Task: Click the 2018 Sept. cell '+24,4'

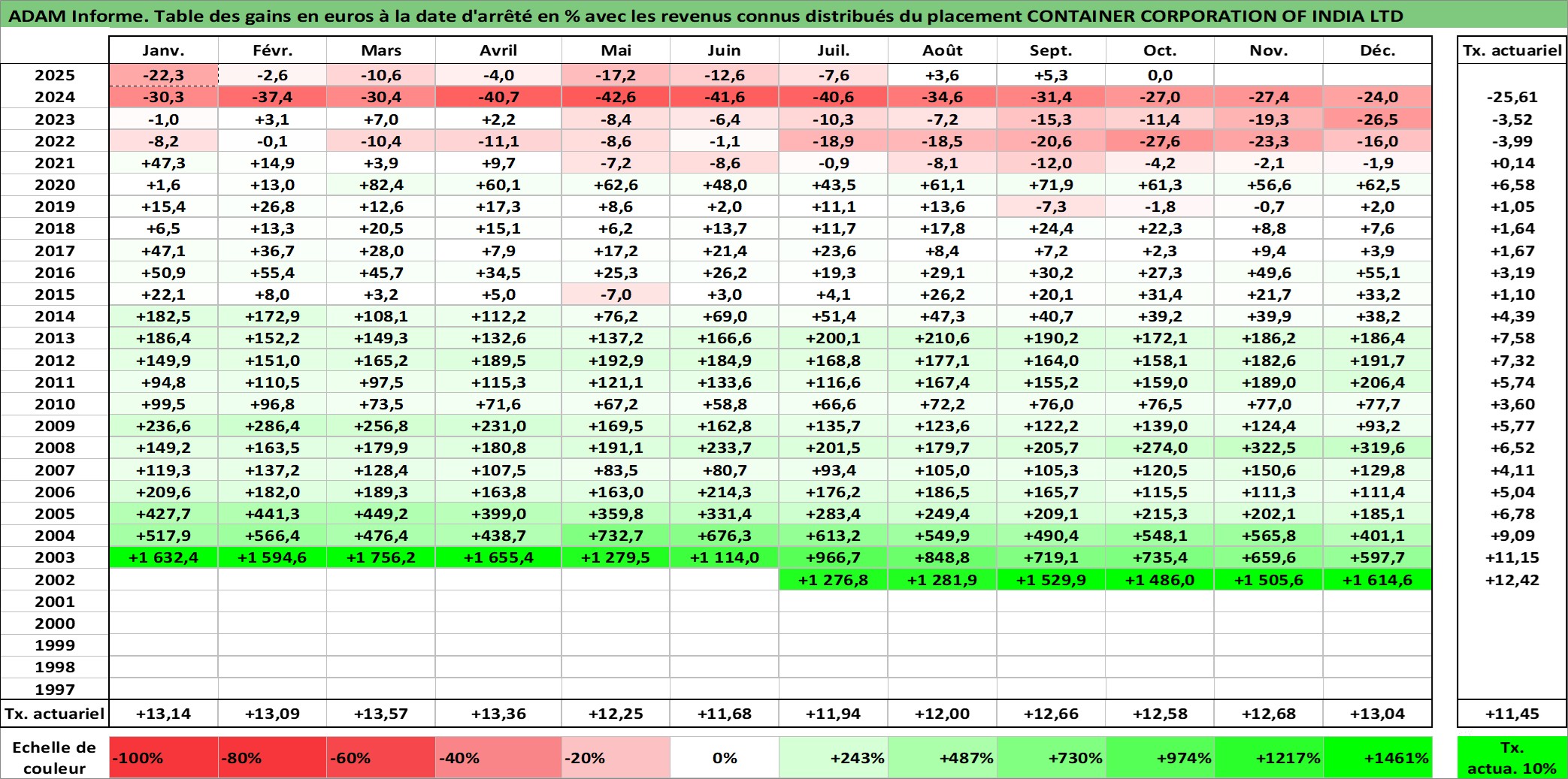Action: pos(1051,228)
